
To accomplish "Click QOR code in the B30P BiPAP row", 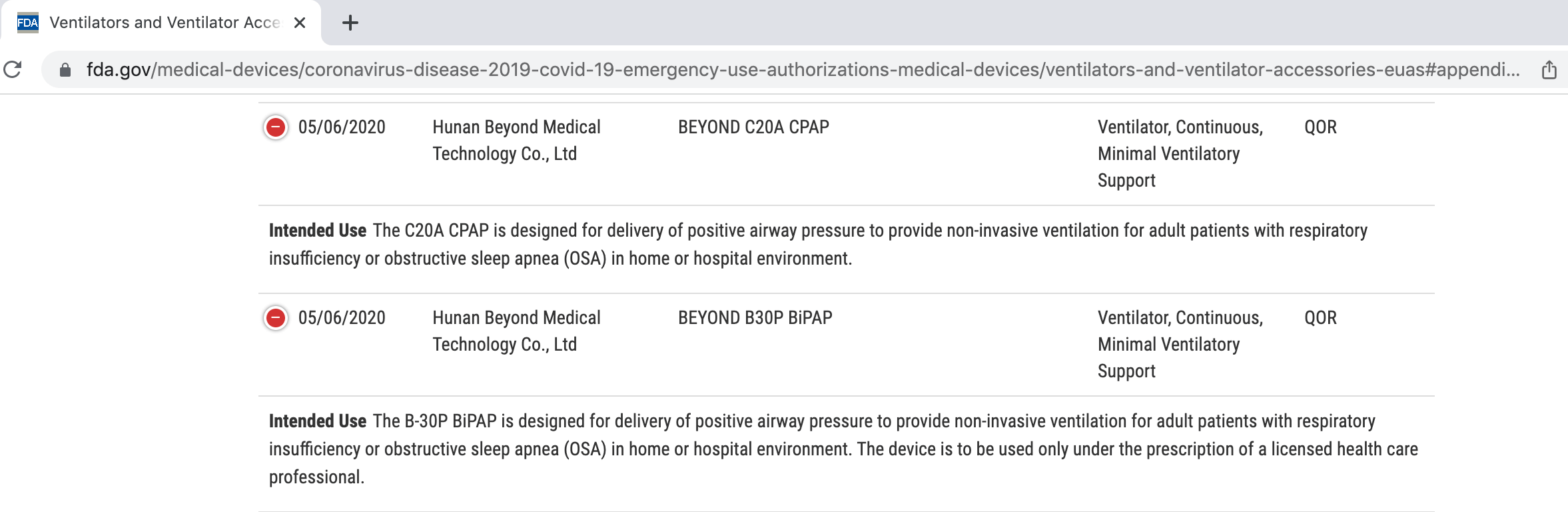I will (x=1320, y=318).
